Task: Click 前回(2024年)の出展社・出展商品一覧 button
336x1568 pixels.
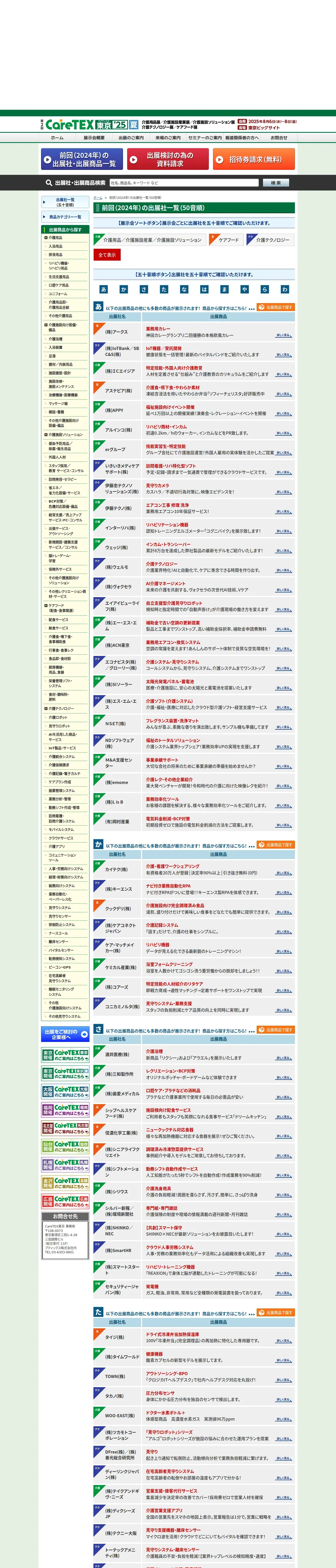Action: pos(81,159)
